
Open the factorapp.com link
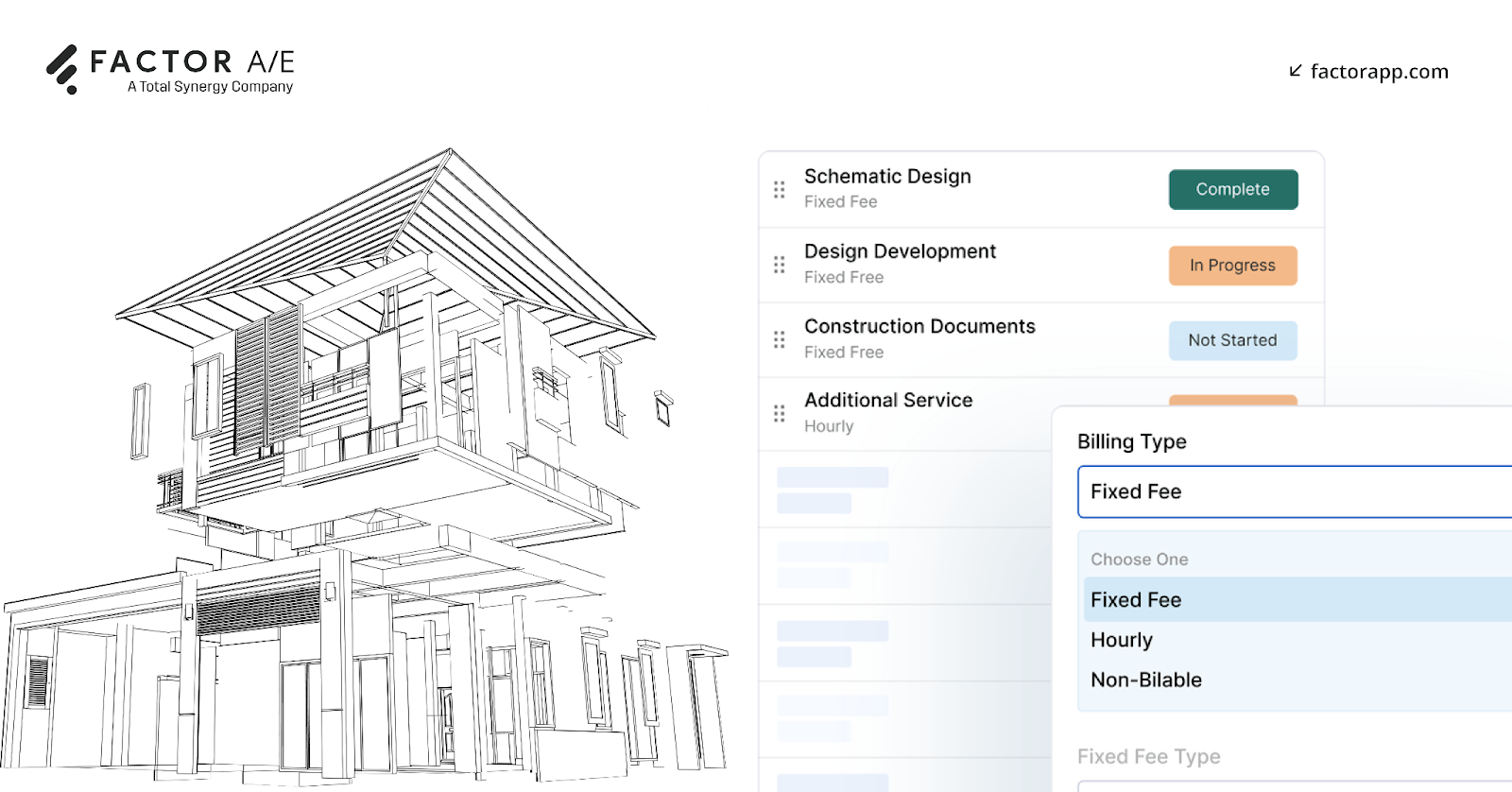pos(1379,72)
